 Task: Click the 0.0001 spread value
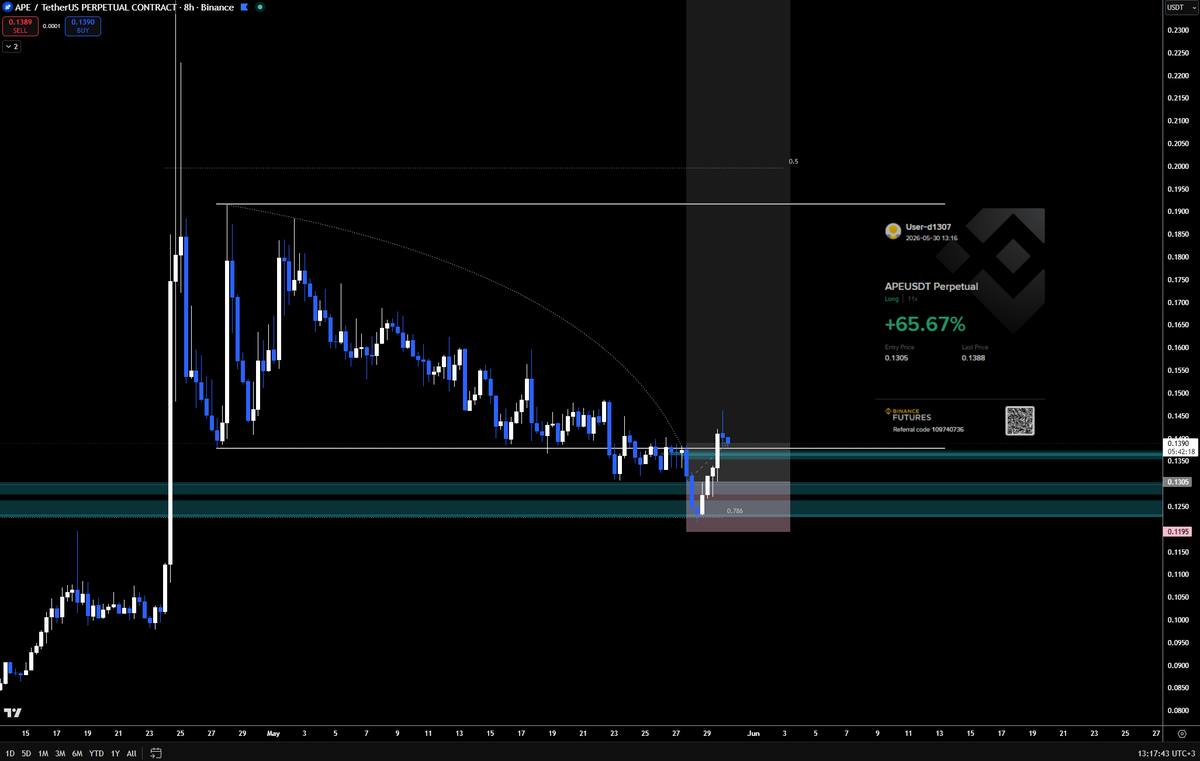[52, 26]
